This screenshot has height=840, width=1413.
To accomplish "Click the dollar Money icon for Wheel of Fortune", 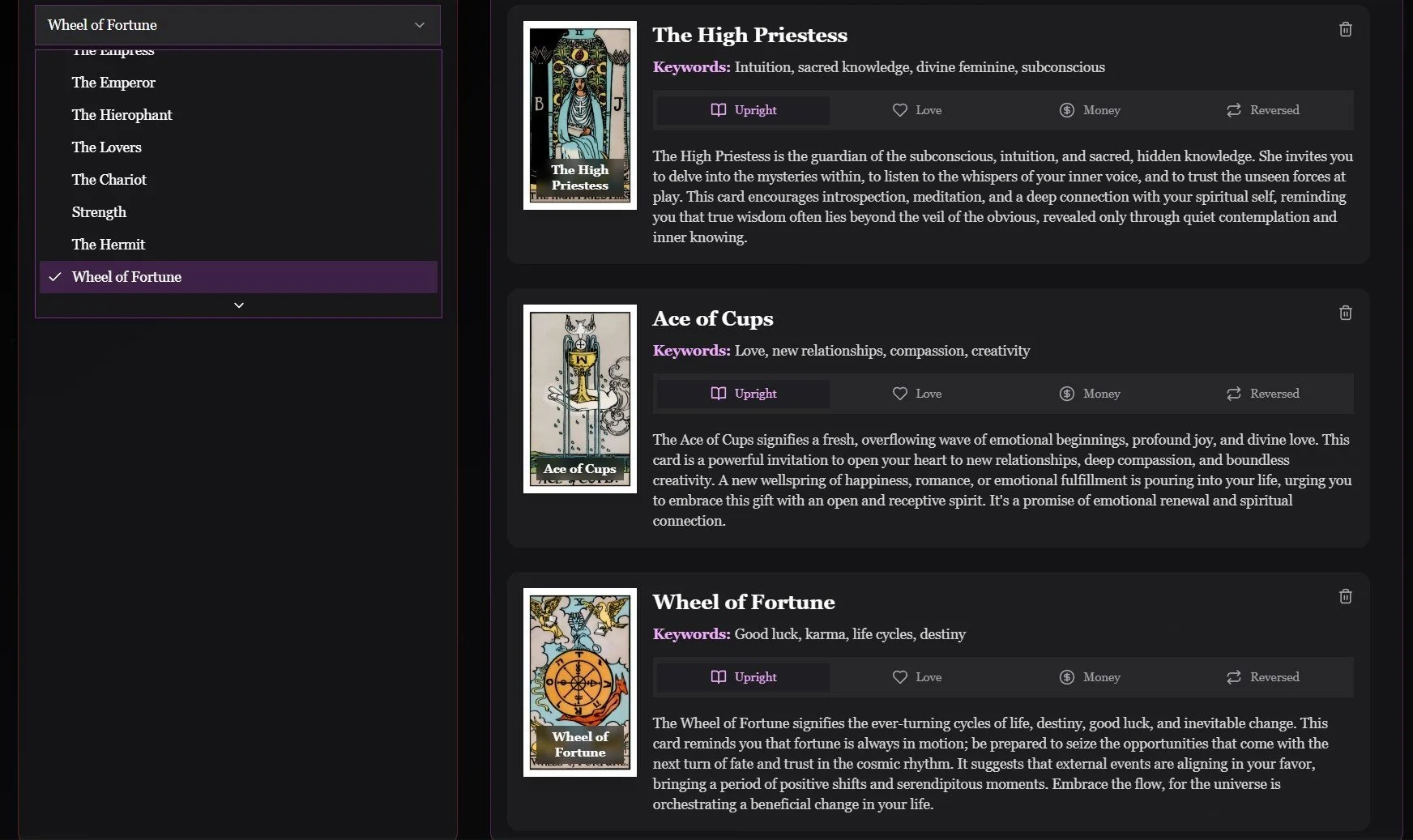I will click(1067, 677).
